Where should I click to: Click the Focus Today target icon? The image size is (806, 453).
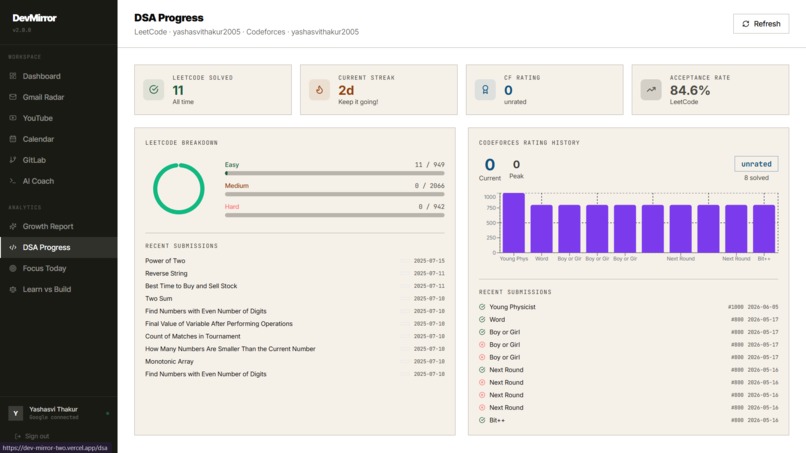coord(13,268)
